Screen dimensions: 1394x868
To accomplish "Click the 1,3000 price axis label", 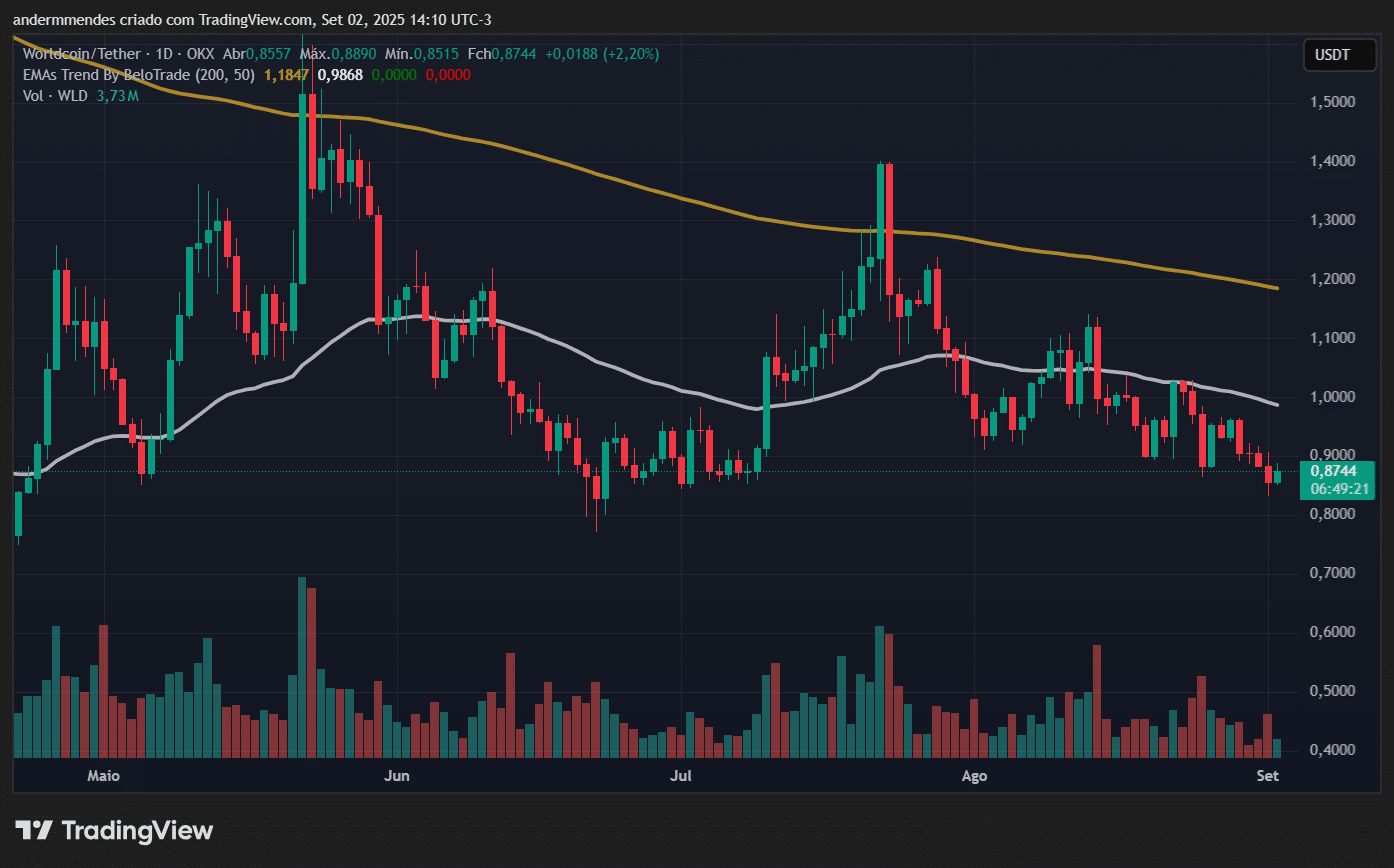I will [1332, 221].
